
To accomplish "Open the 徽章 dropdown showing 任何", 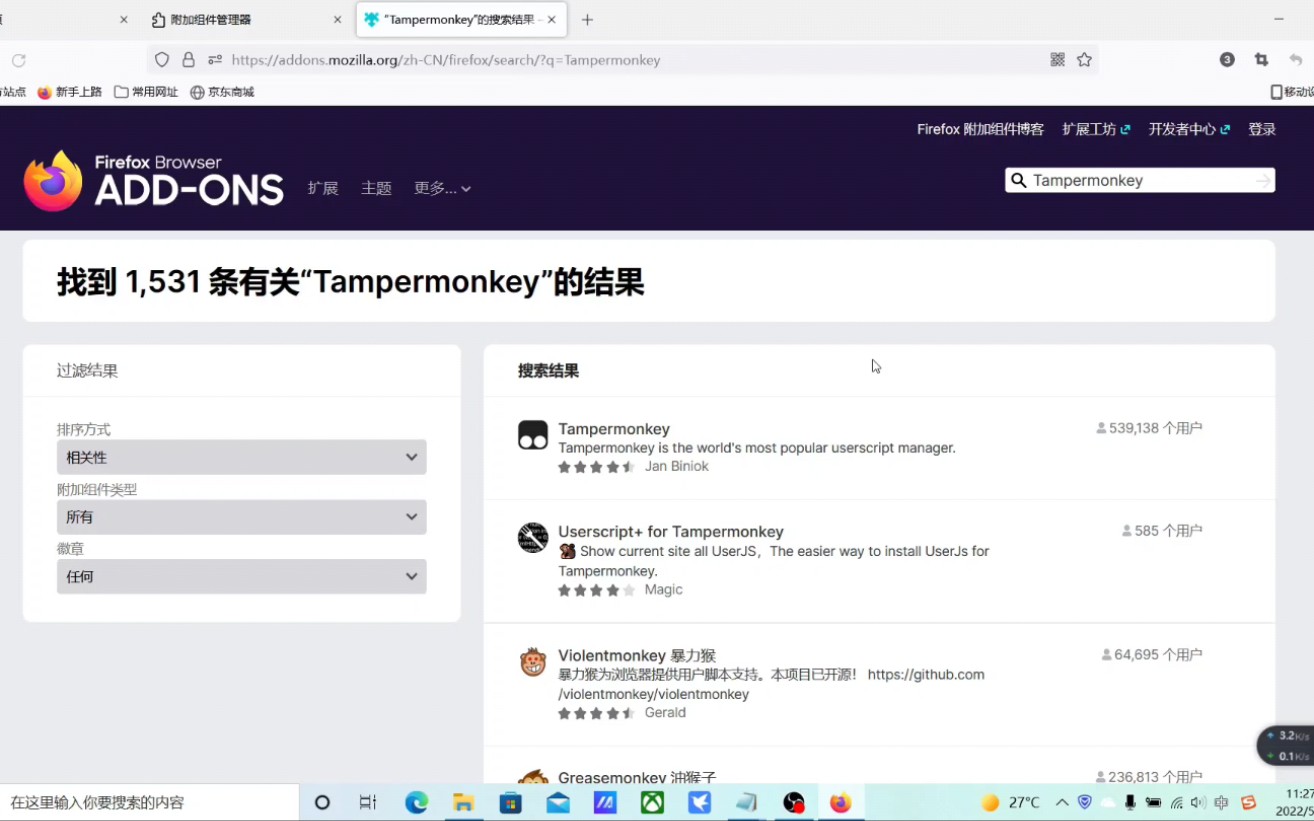I will point(241,576).
